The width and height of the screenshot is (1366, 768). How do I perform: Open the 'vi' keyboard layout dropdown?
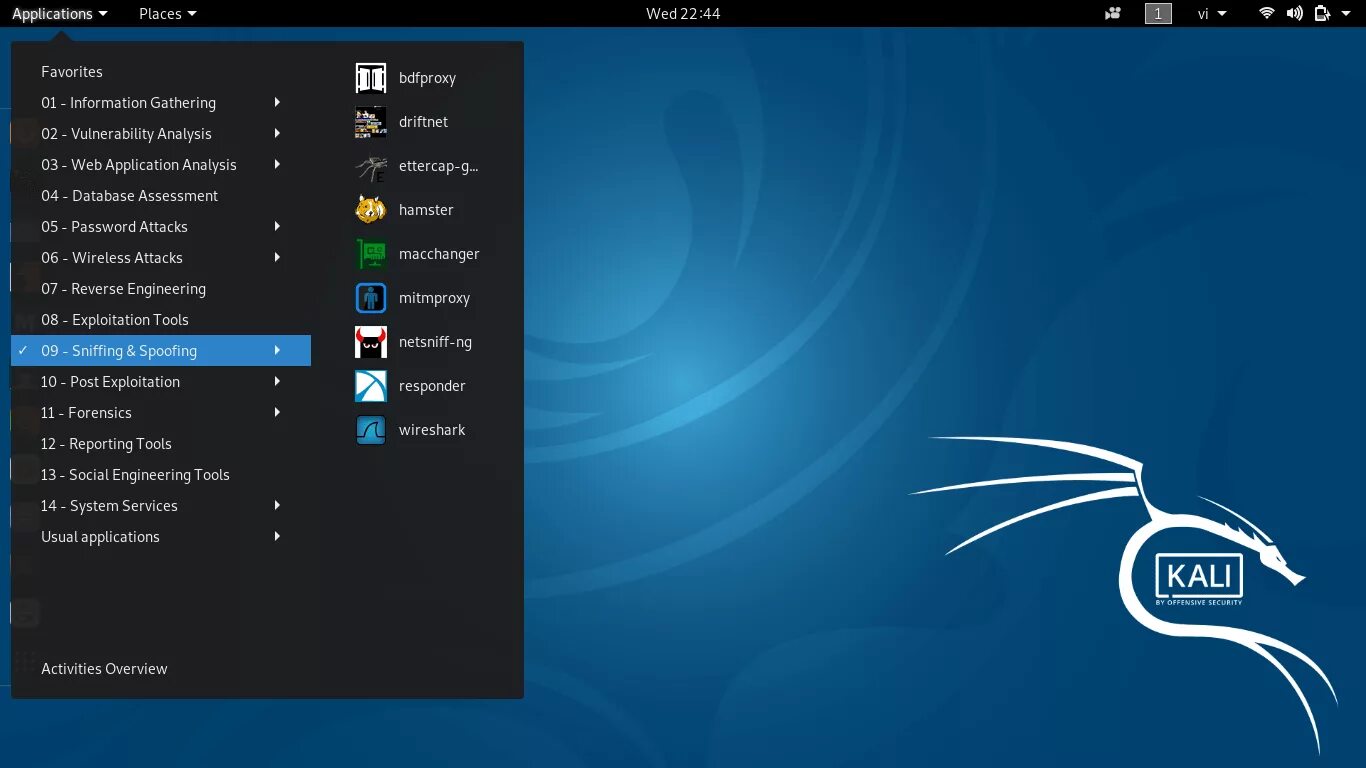[x=1212, y=13]
